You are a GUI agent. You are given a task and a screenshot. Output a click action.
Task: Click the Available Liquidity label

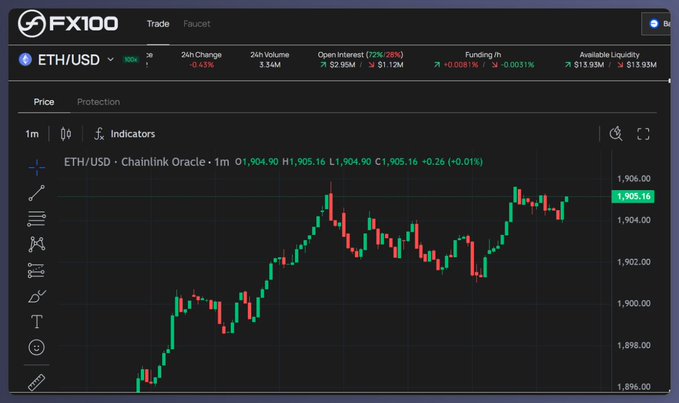tap(609, 55)
